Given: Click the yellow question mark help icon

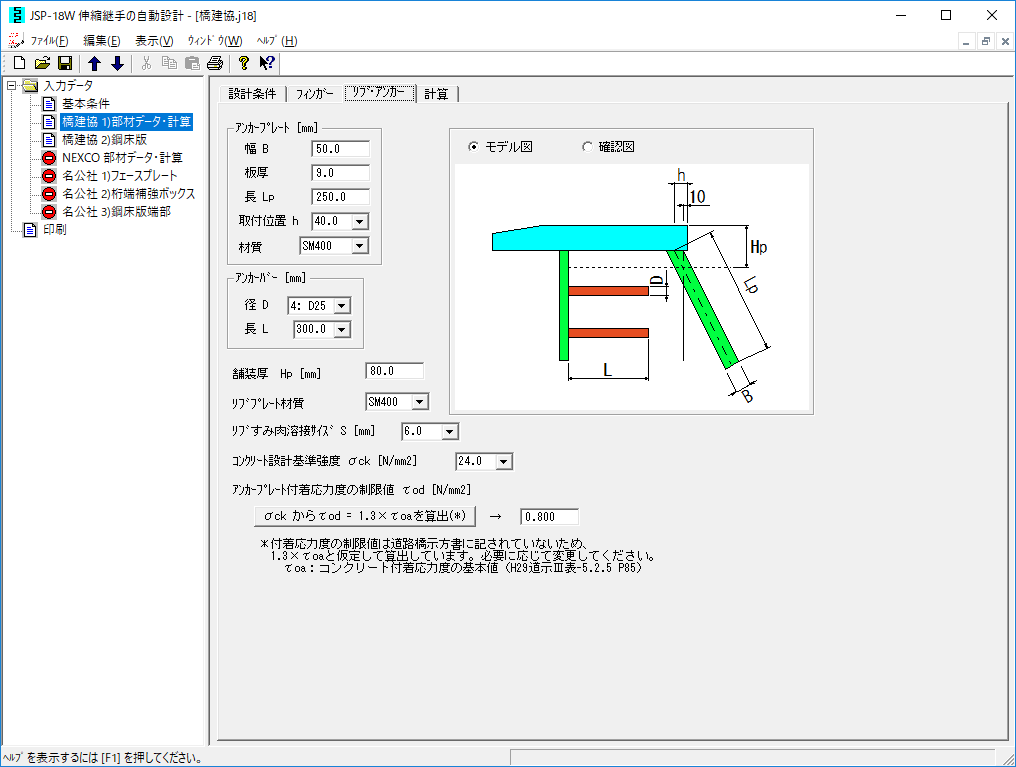Looking at the screenshot, I should pyautogui.click(x=243, y=64).
